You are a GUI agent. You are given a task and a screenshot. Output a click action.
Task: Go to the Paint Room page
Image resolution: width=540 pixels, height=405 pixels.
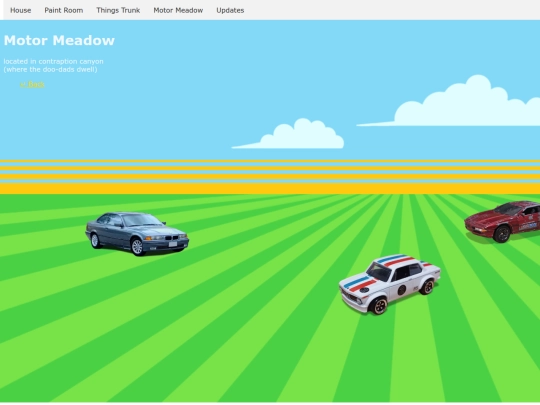click(64, 10)
